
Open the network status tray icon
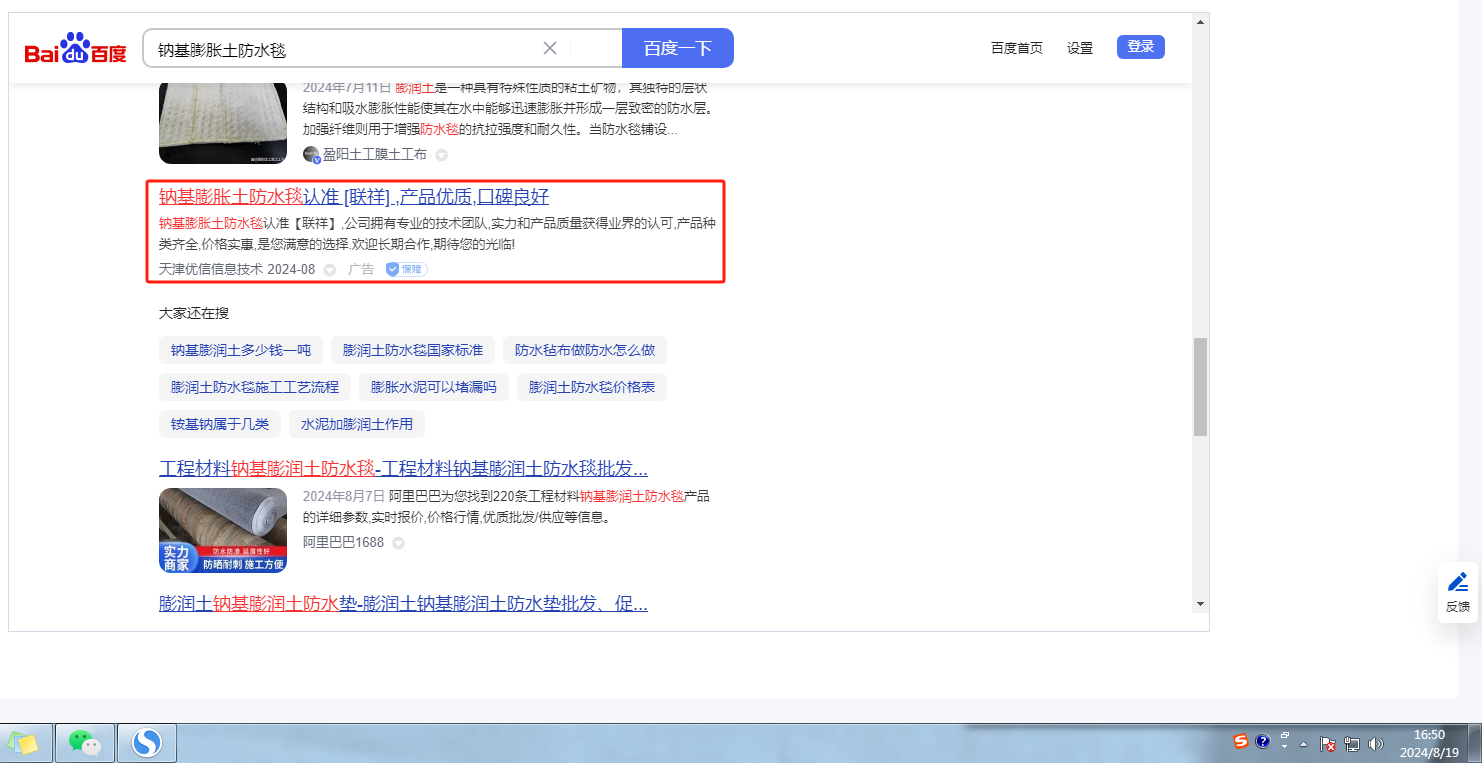click(x=1352, y=744)
